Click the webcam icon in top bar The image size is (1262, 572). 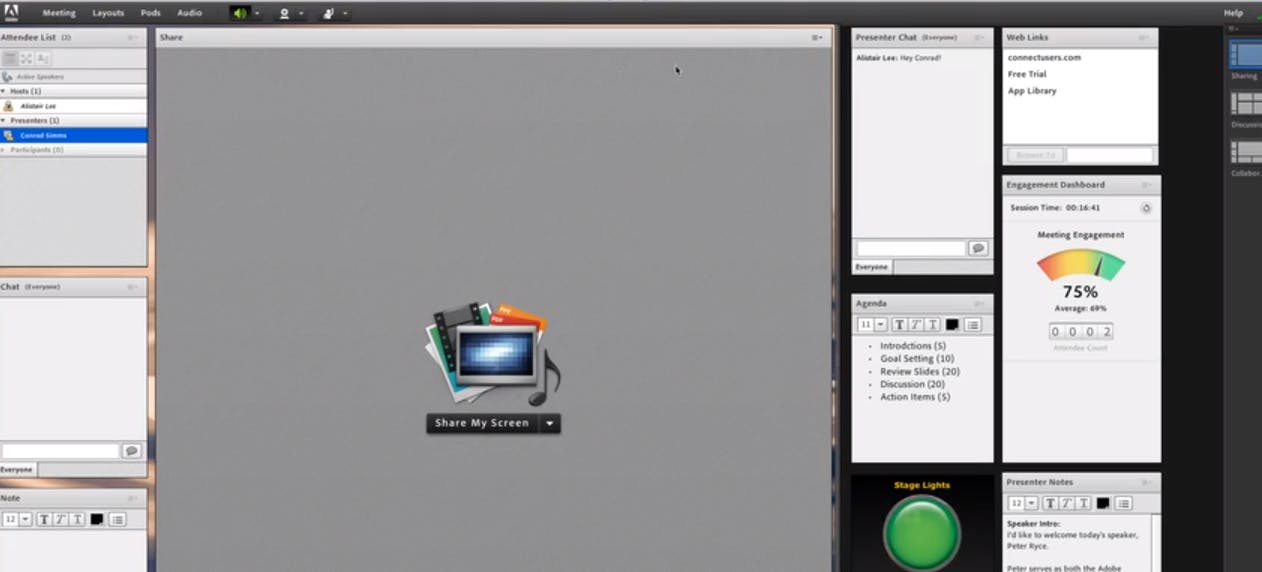[284, 13]
